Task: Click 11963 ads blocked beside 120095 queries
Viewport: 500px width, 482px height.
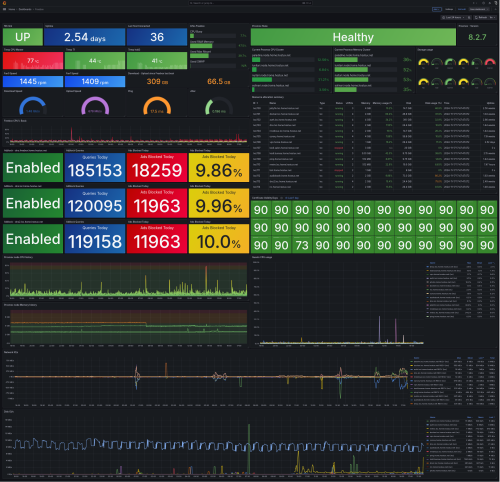Action: pyautogui.click(x=157, y=203)
